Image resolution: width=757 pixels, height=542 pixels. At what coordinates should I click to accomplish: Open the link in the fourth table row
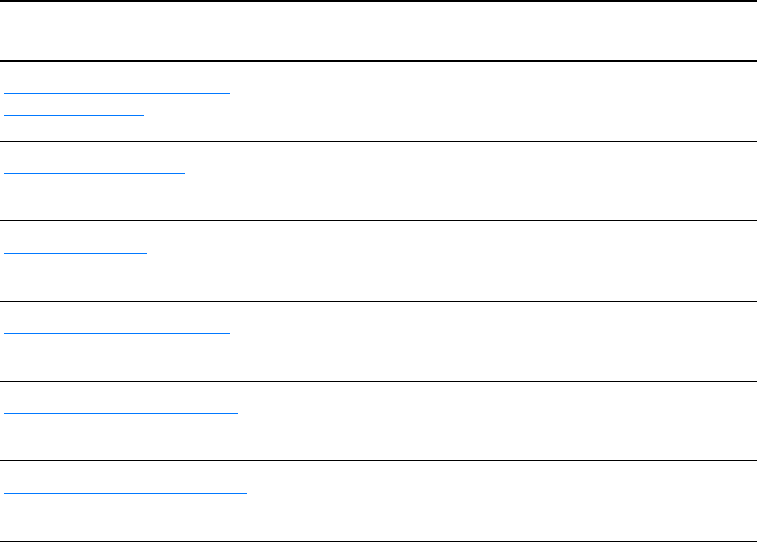117,332
